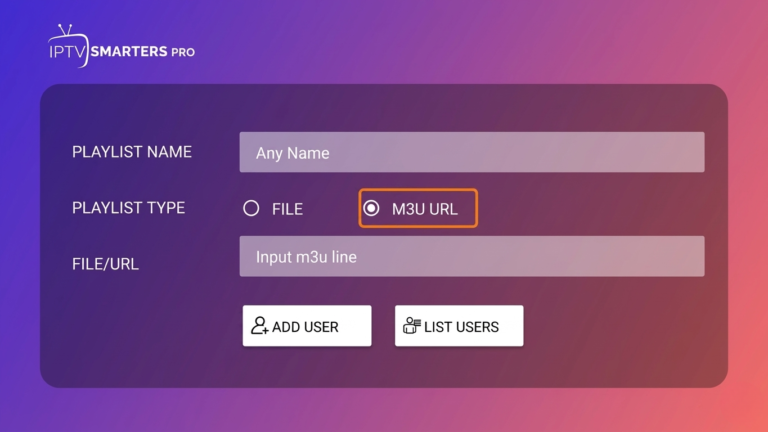Click the Input m3u line field

472,257
